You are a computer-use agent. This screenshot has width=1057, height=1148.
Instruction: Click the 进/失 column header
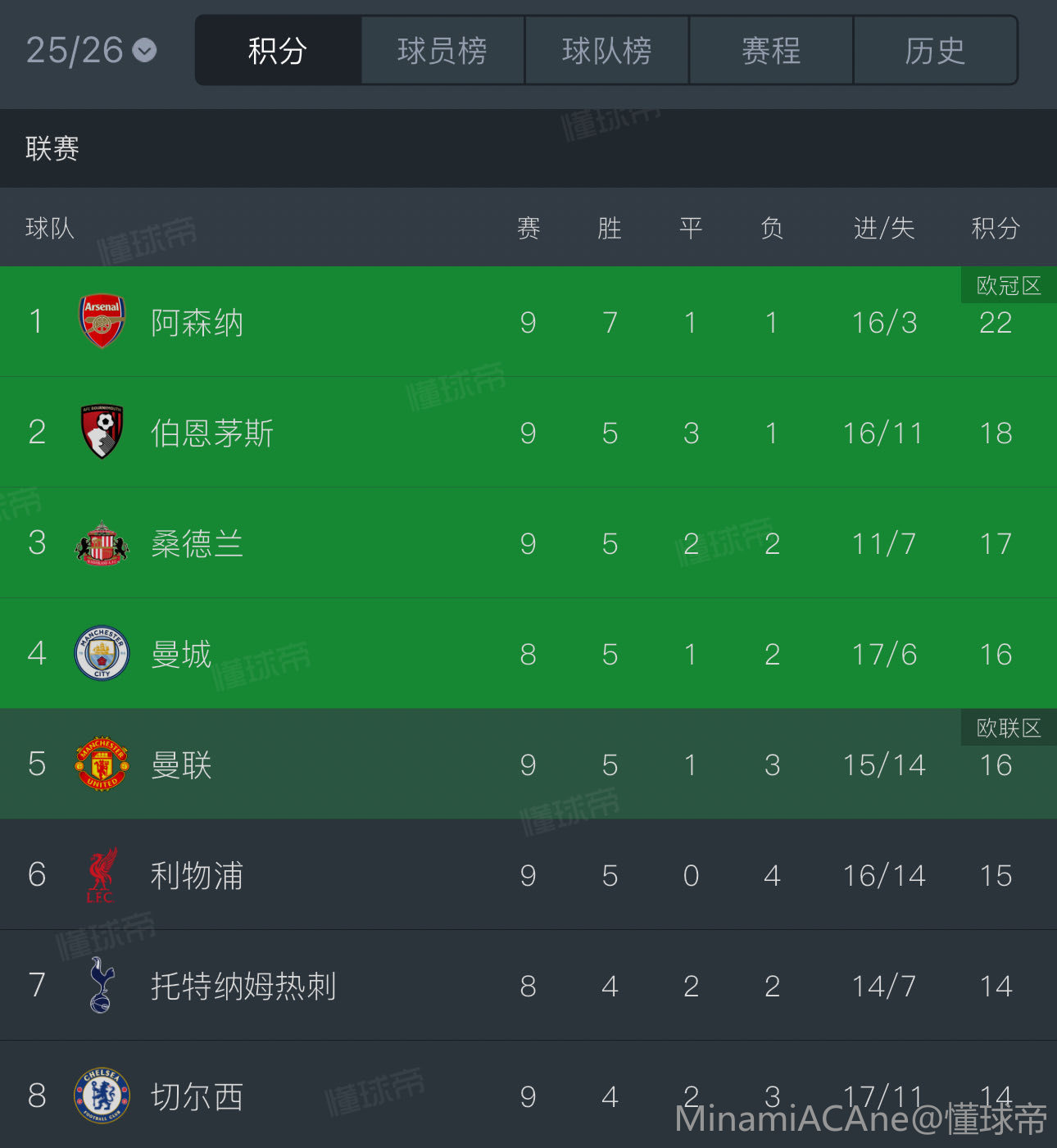[883, 228]
